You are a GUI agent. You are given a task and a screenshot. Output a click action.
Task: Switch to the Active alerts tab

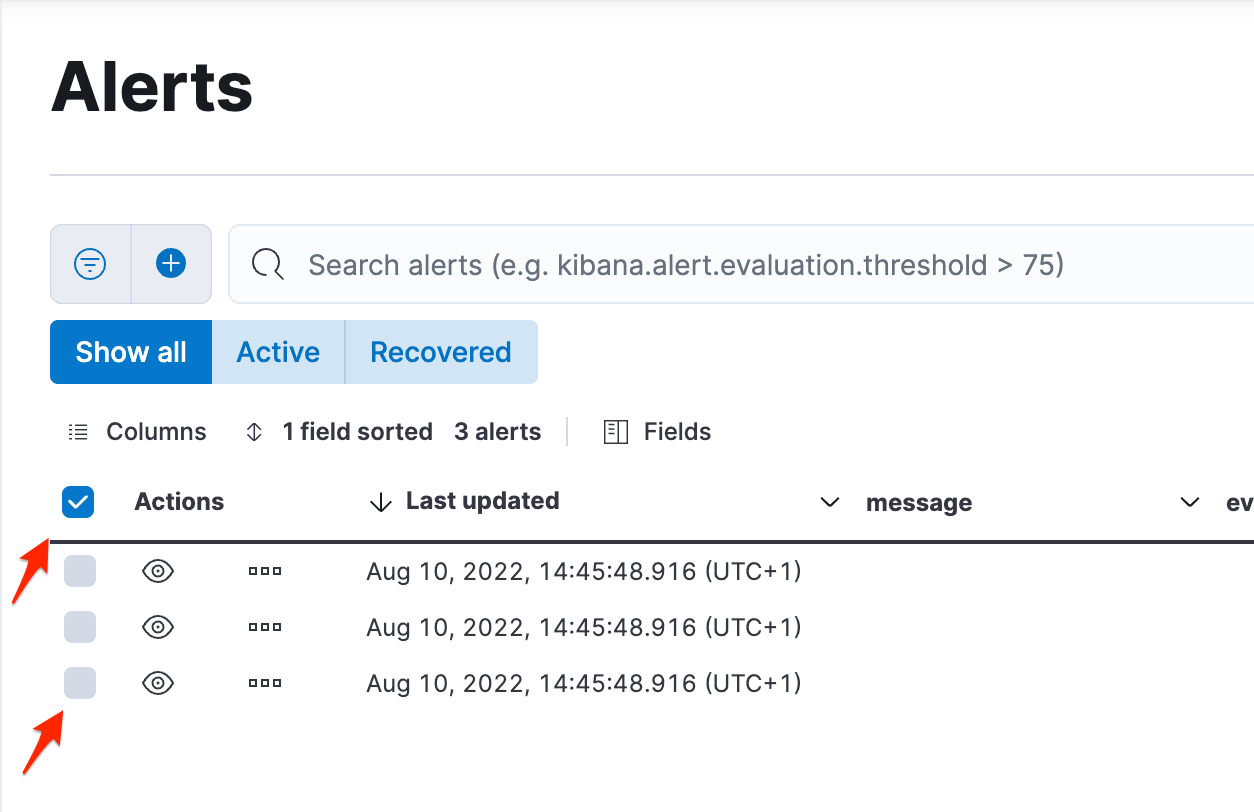278,351
